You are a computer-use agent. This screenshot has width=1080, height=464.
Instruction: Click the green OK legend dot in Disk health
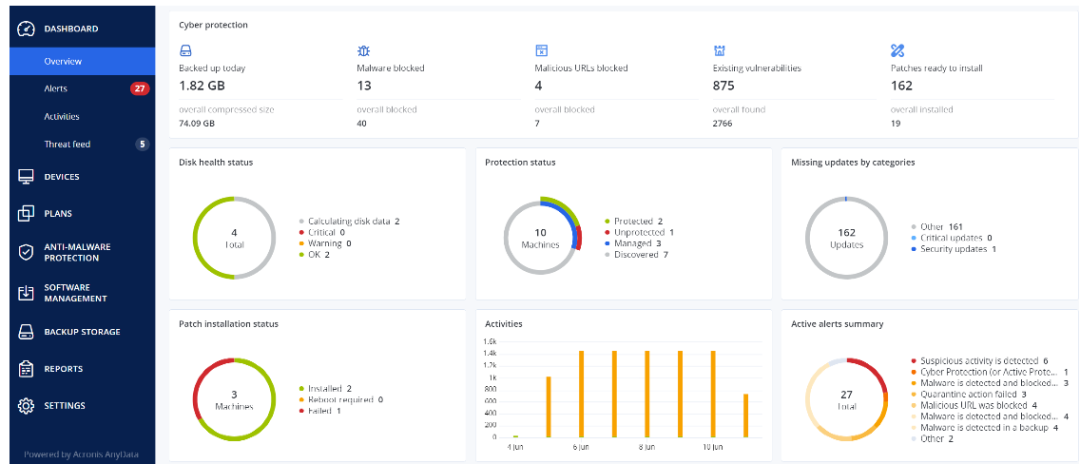point(302,255)
